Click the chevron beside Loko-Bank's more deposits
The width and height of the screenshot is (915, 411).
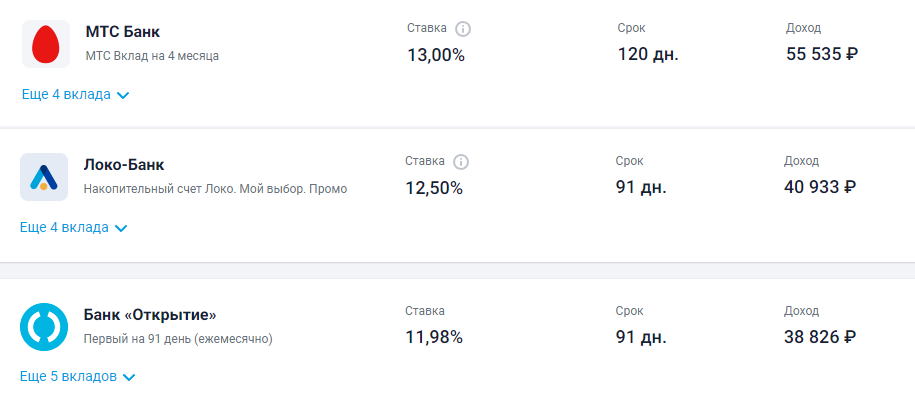pyautogui.click(x=121, y=228)
